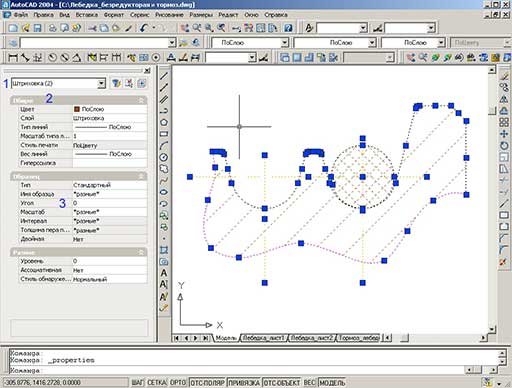The width and height of the screenshot is (512, 388).
Task: Close the properties panel
Action: 147,70
